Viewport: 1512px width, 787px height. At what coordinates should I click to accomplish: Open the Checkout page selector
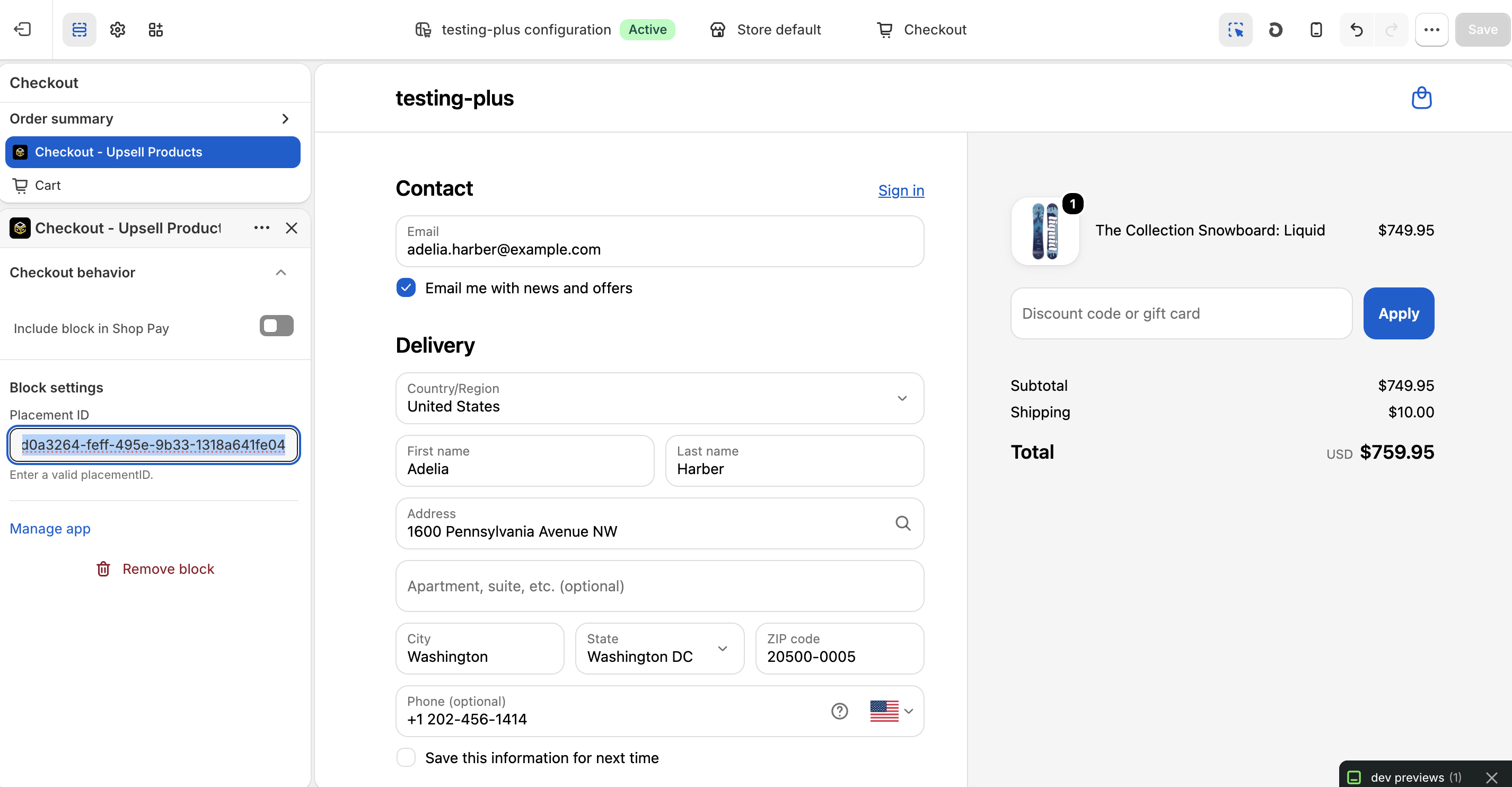(921, 29)
